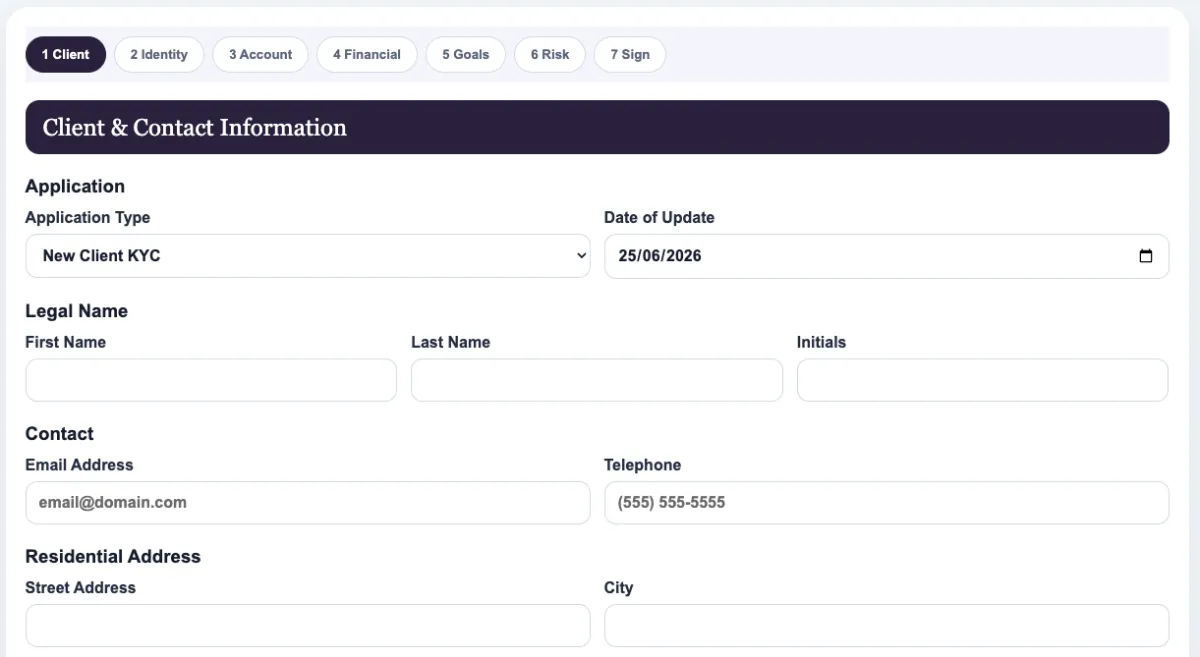1200x657 pixels.
Task: Open the 3 Account step
Action: (260, 55)
